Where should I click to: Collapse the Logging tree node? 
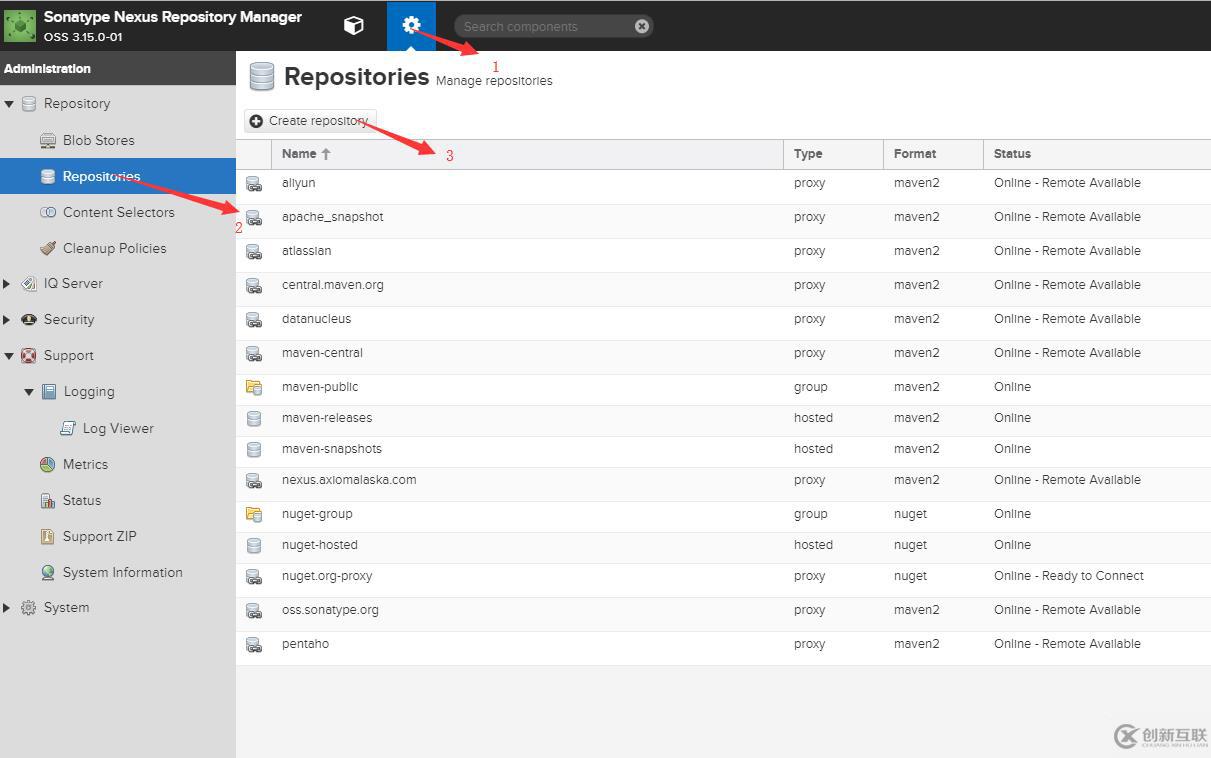click(x=29, y=392)
